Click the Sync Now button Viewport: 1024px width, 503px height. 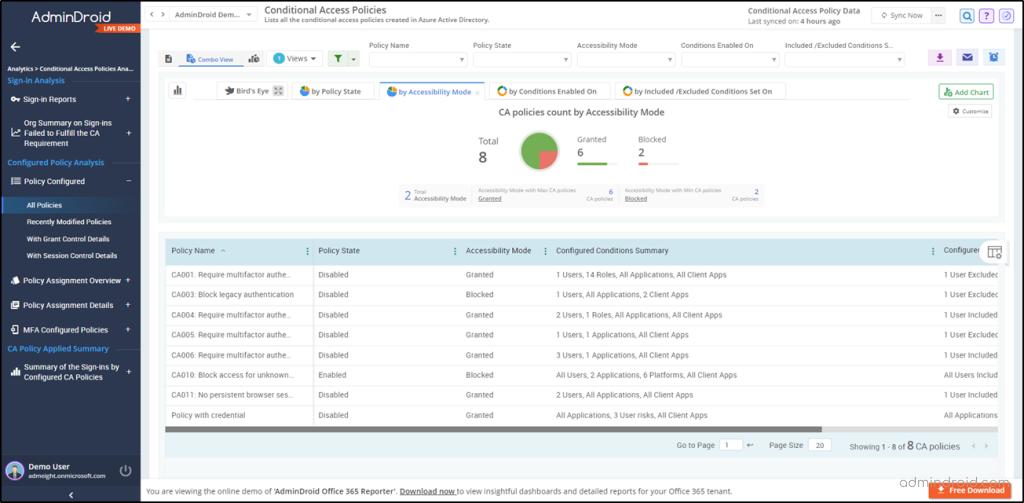(902, 15)
